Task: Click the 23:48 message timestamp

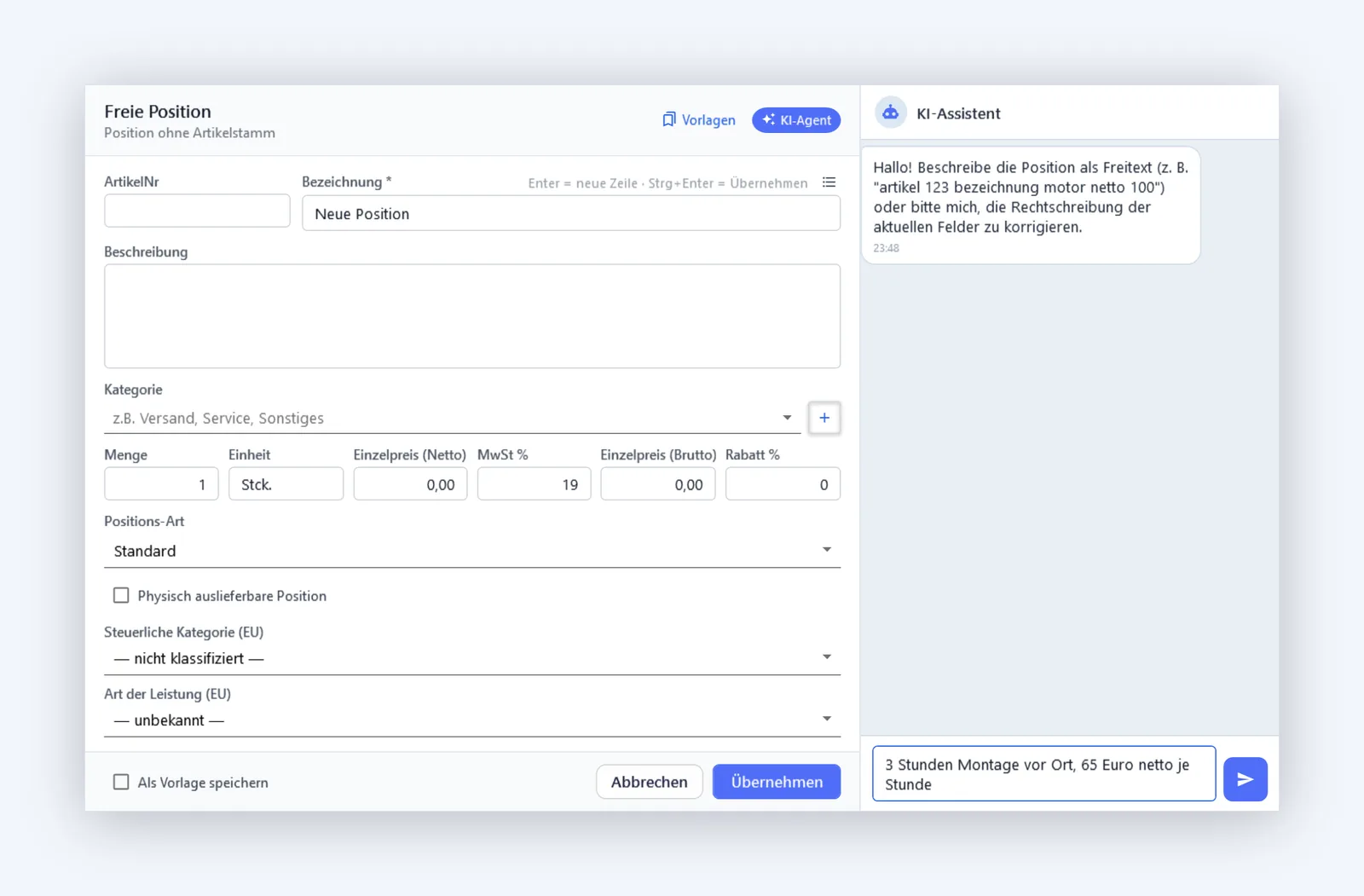Action: click(x=886, y=248)
